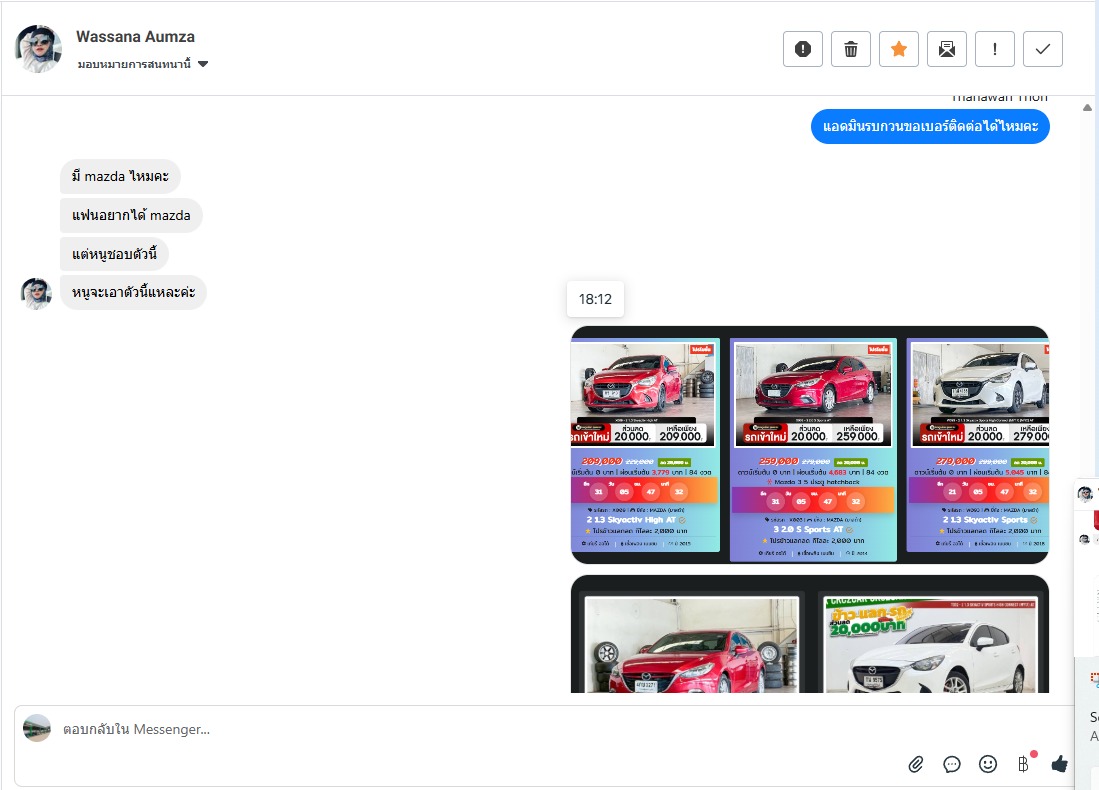1099x790 pixels.
Task: Click the 18:12 timestamp tooltip
Action: [x=595, y=299]
